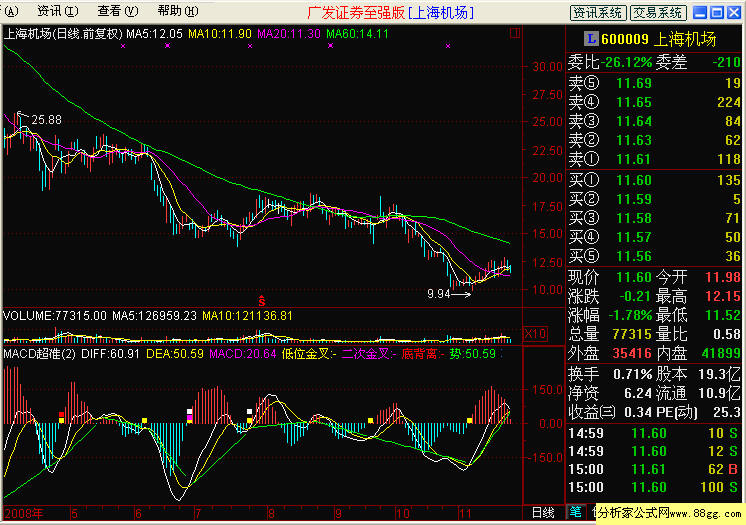Click the 最低 value 11.52

(723, 315)
